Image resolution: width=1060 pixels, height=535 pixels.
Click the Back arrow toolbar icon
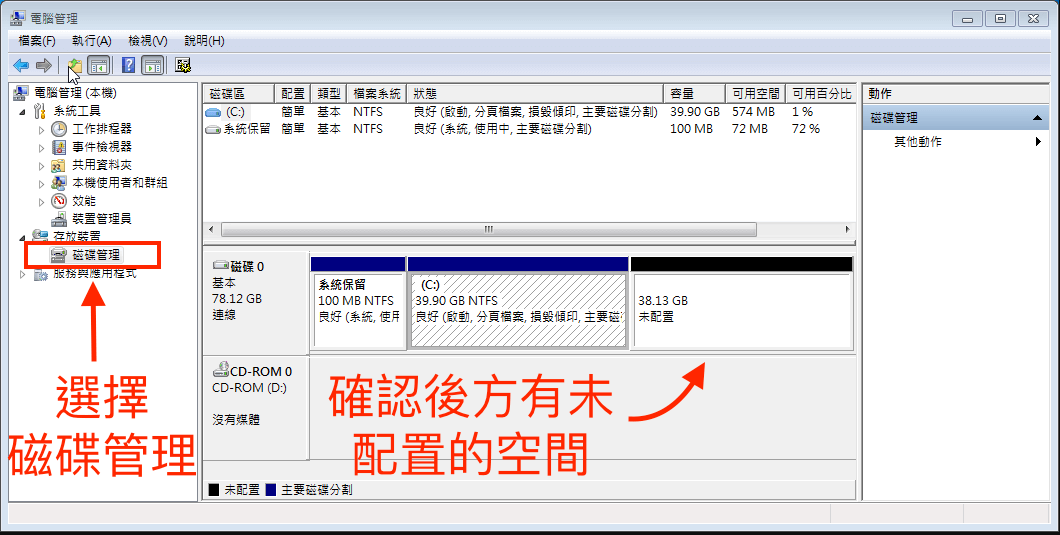coord(21,65)
